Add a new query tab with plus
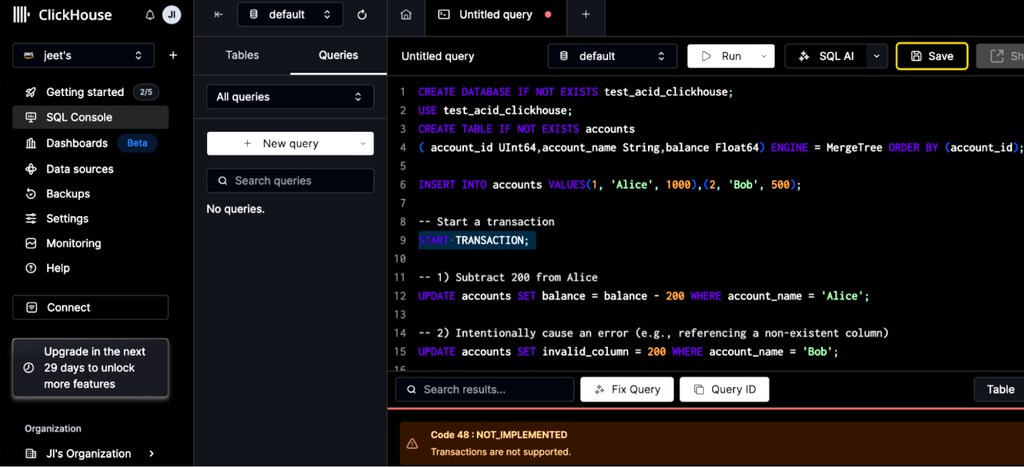 tap(585, 14)
